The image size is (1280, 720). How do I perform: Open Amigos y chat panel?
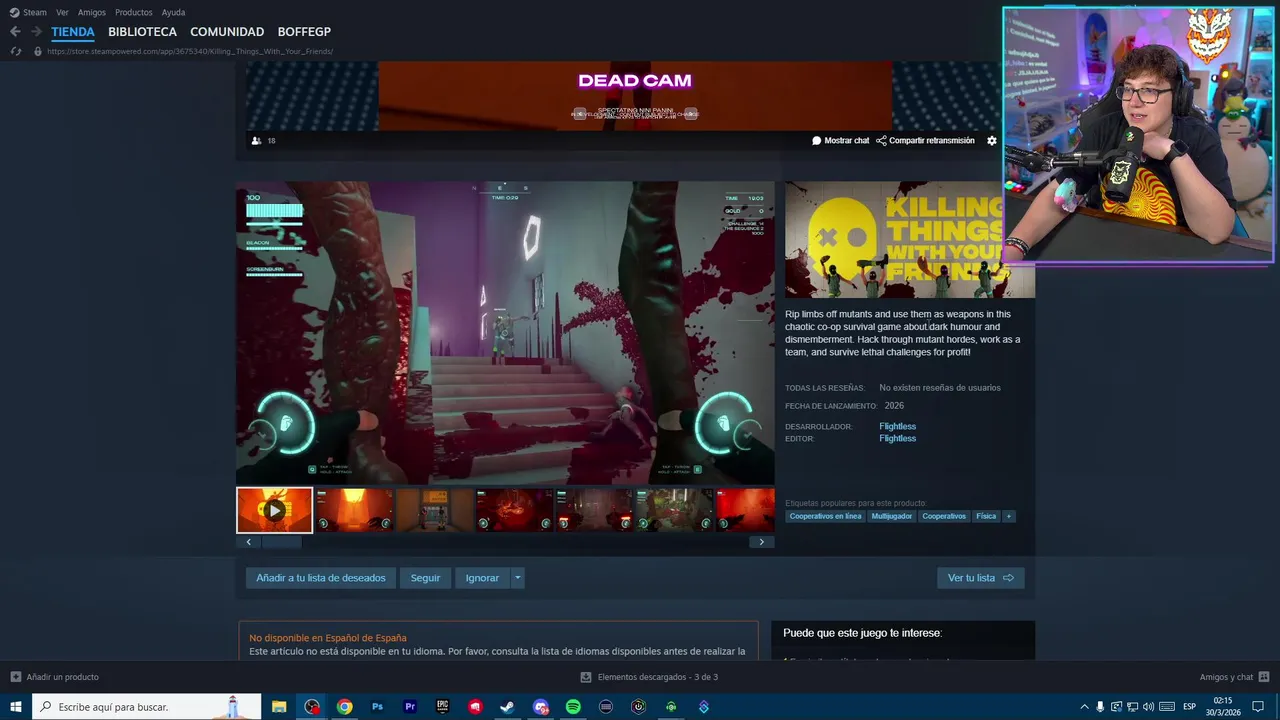[1234, 677]
